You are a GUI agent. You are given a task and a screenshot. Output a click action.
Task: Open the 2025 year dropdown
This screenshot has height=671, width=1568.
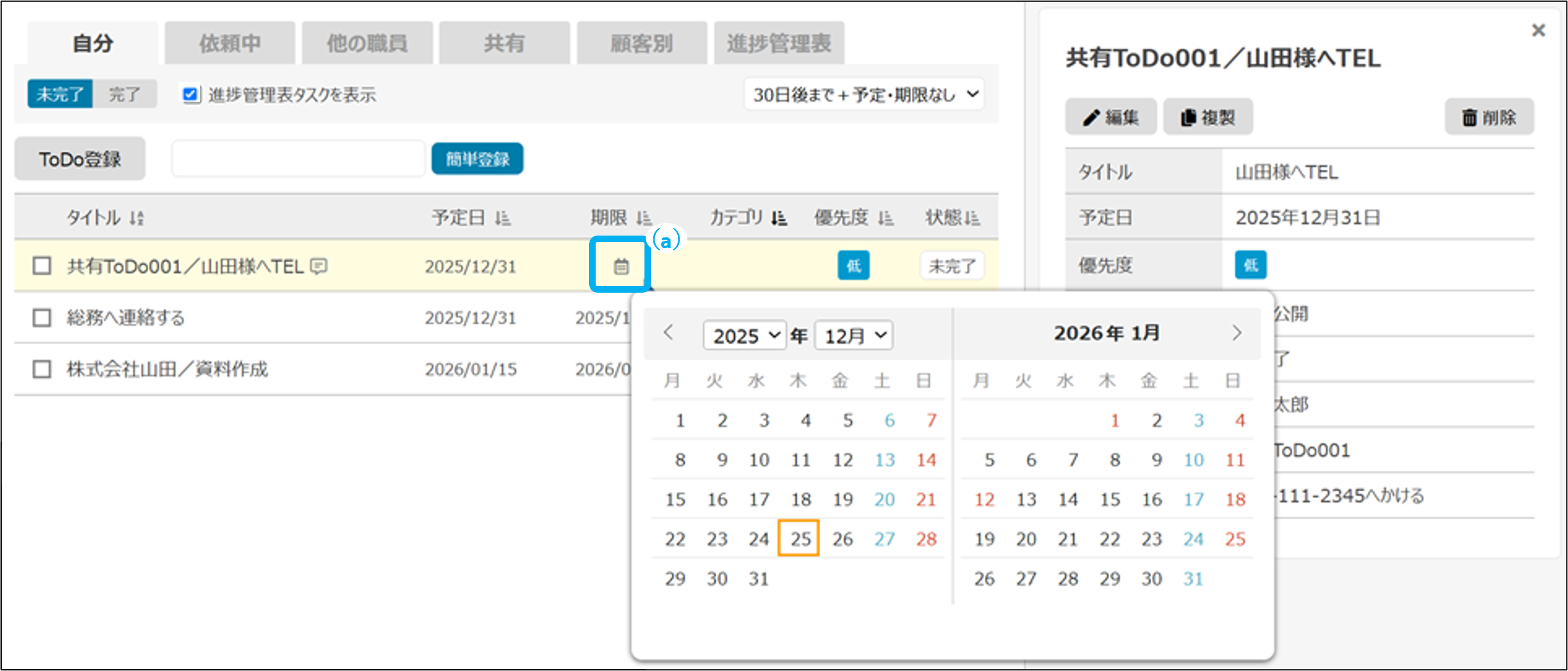(745, 335)
